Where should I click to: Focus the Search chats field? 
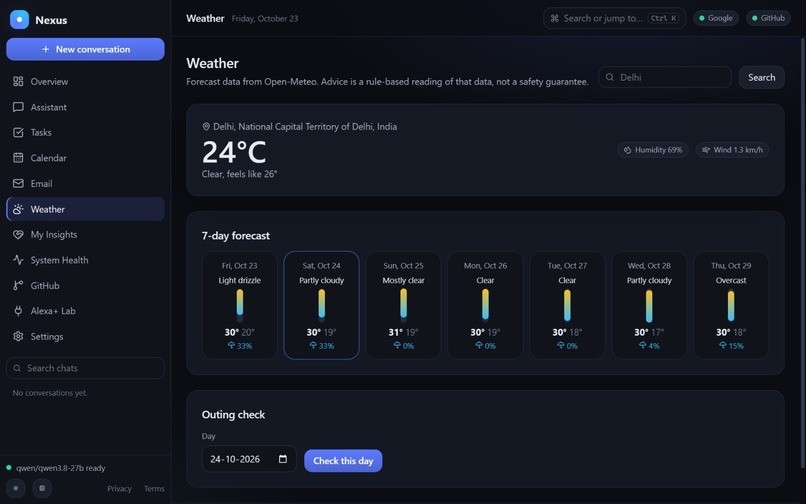point(85,368)
